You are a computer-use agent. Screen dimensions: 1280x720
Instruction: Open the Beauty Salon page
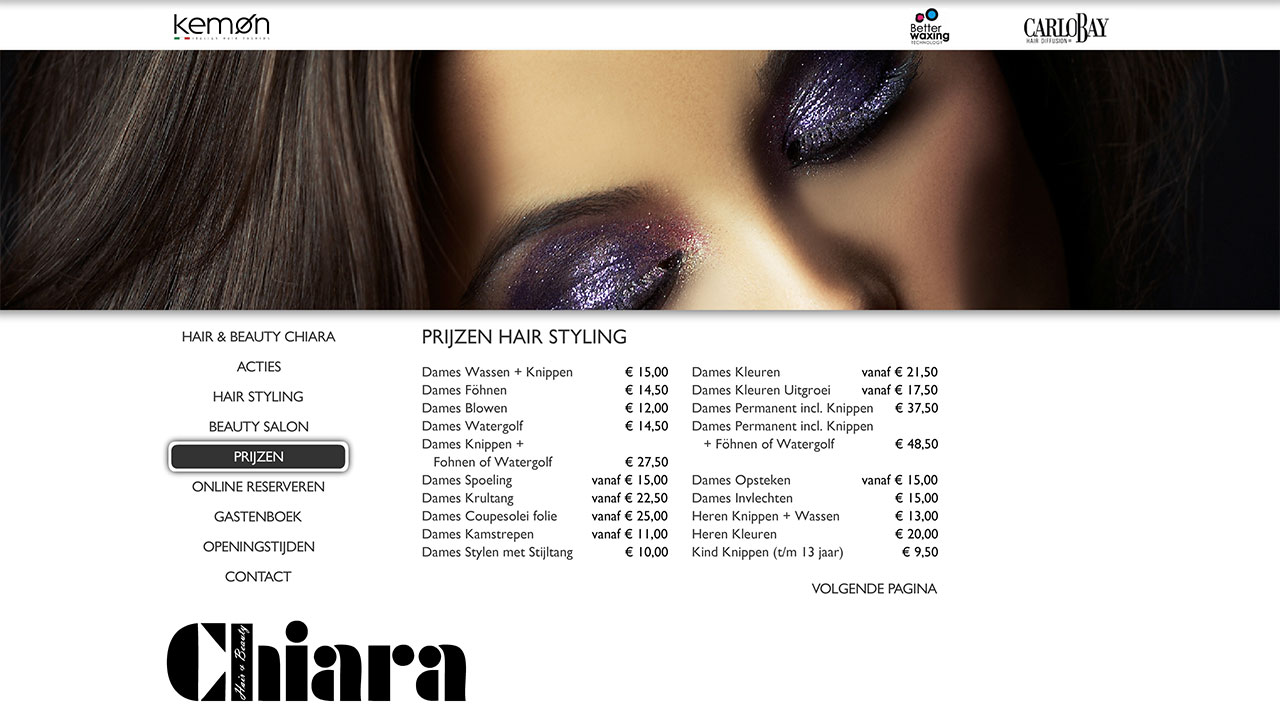click(258, 427)
